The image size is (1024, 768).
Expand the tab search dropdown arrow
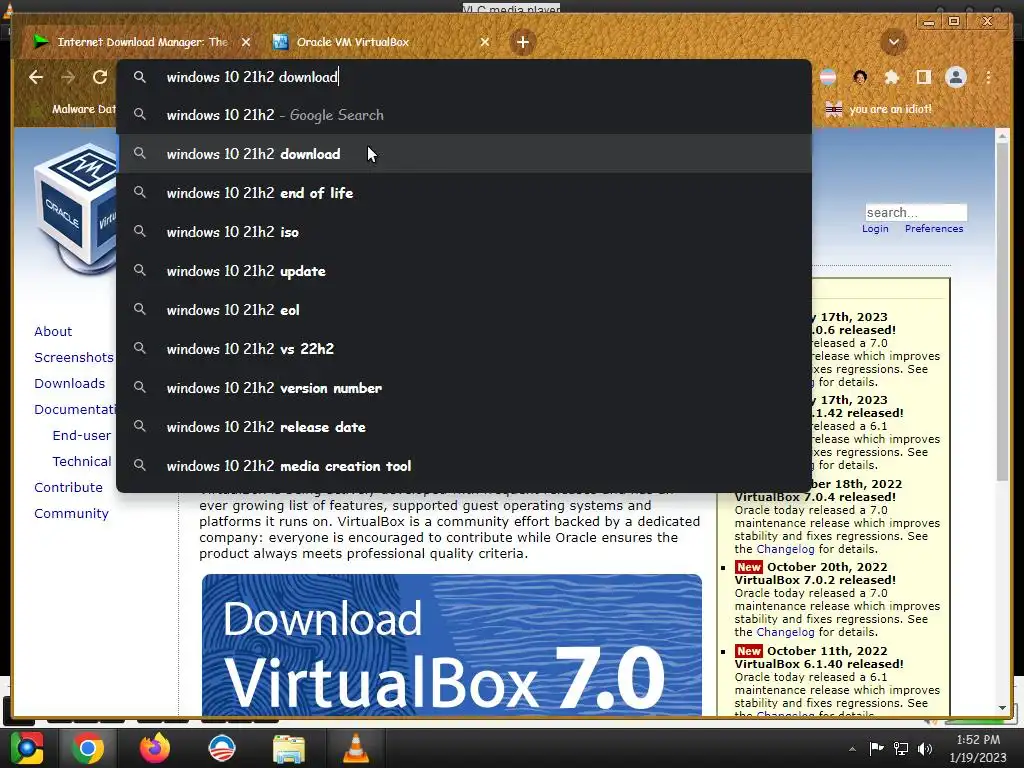(893, 42)
